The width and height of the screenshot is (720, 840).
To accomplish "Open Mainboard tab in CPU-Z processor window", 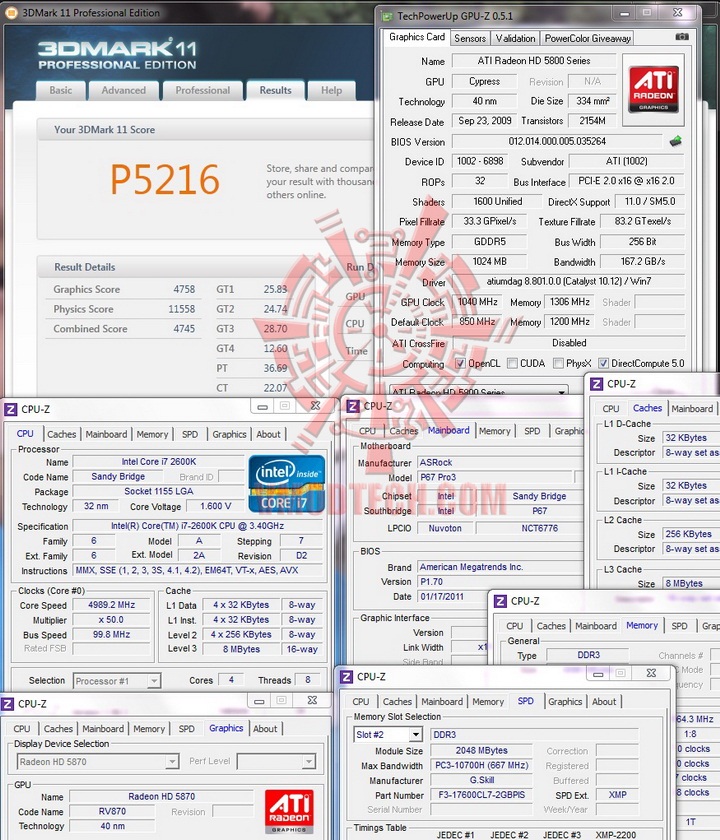I will click(x=106, y=434).
